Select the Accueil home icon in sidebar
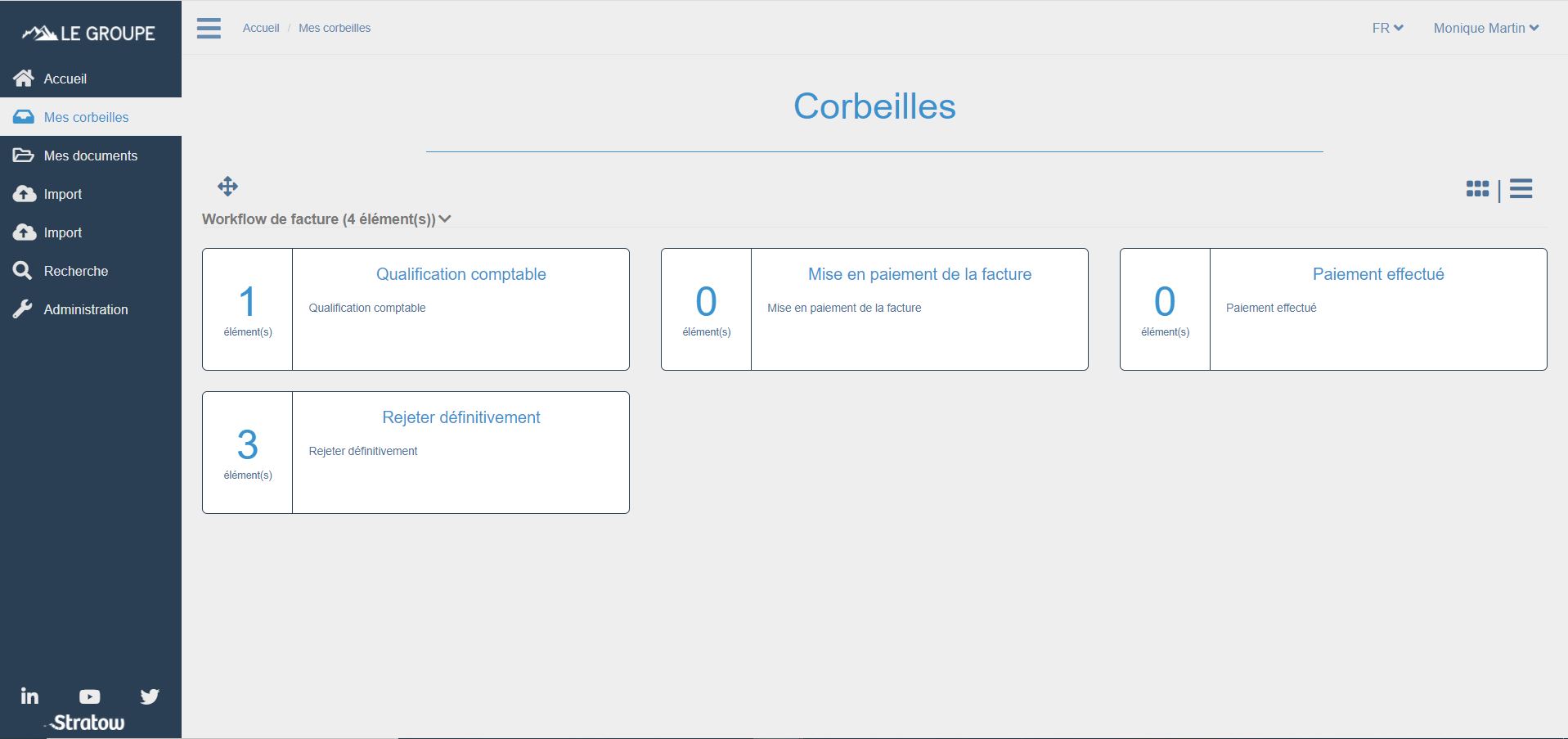 click(25, 78)
